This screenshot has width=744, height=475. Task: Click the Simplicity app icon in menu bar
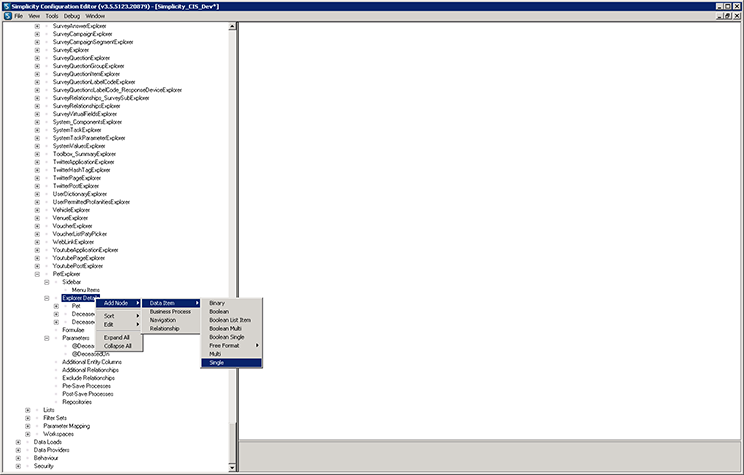[6, 16]
